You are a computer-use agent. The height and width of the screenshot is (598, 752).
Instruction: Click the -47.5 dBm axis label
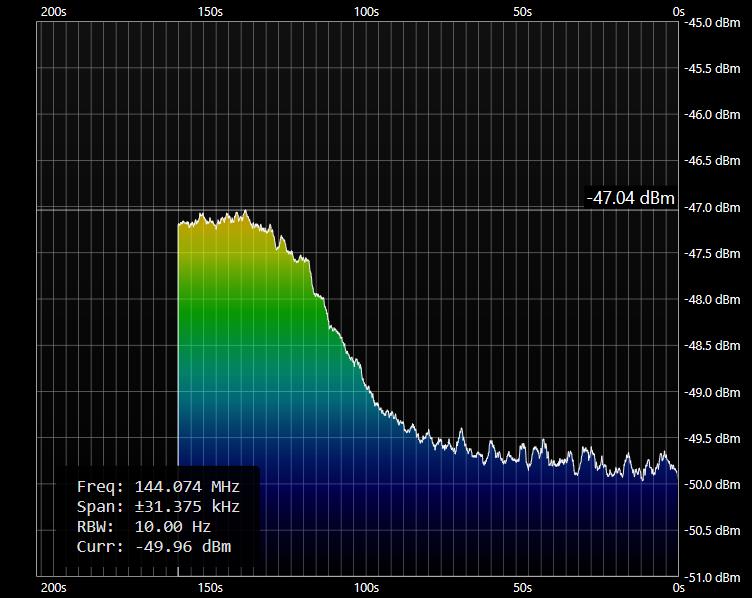point(712,254)
